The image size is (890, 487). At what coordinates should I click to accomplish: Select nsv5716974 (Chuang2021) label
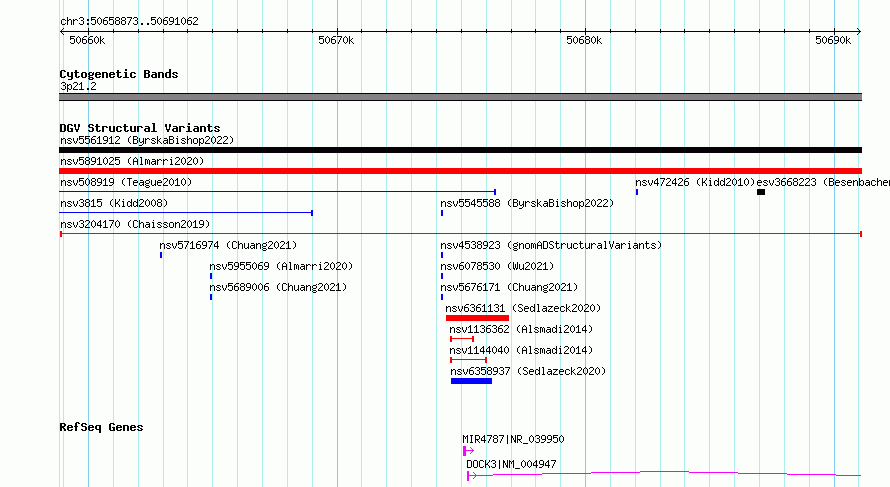[228, 245]
